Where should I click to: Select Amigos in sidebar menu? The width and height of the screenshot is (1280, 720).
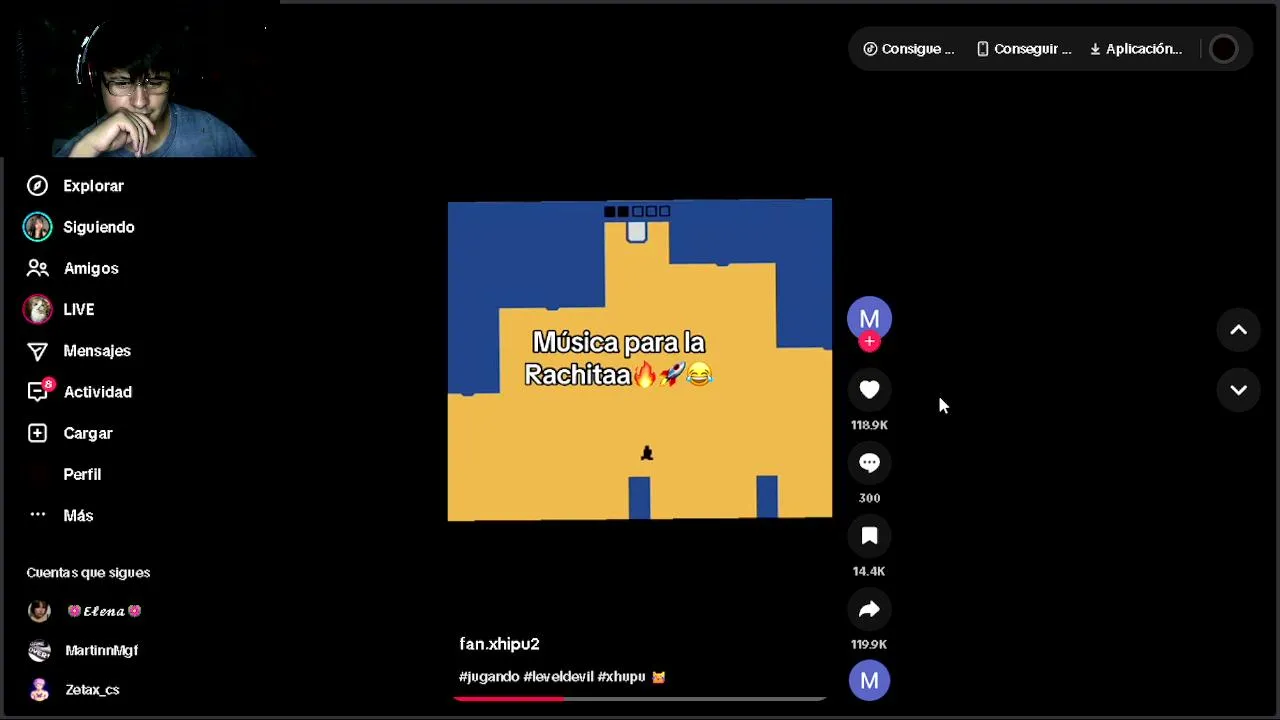[x=91, y=268]
